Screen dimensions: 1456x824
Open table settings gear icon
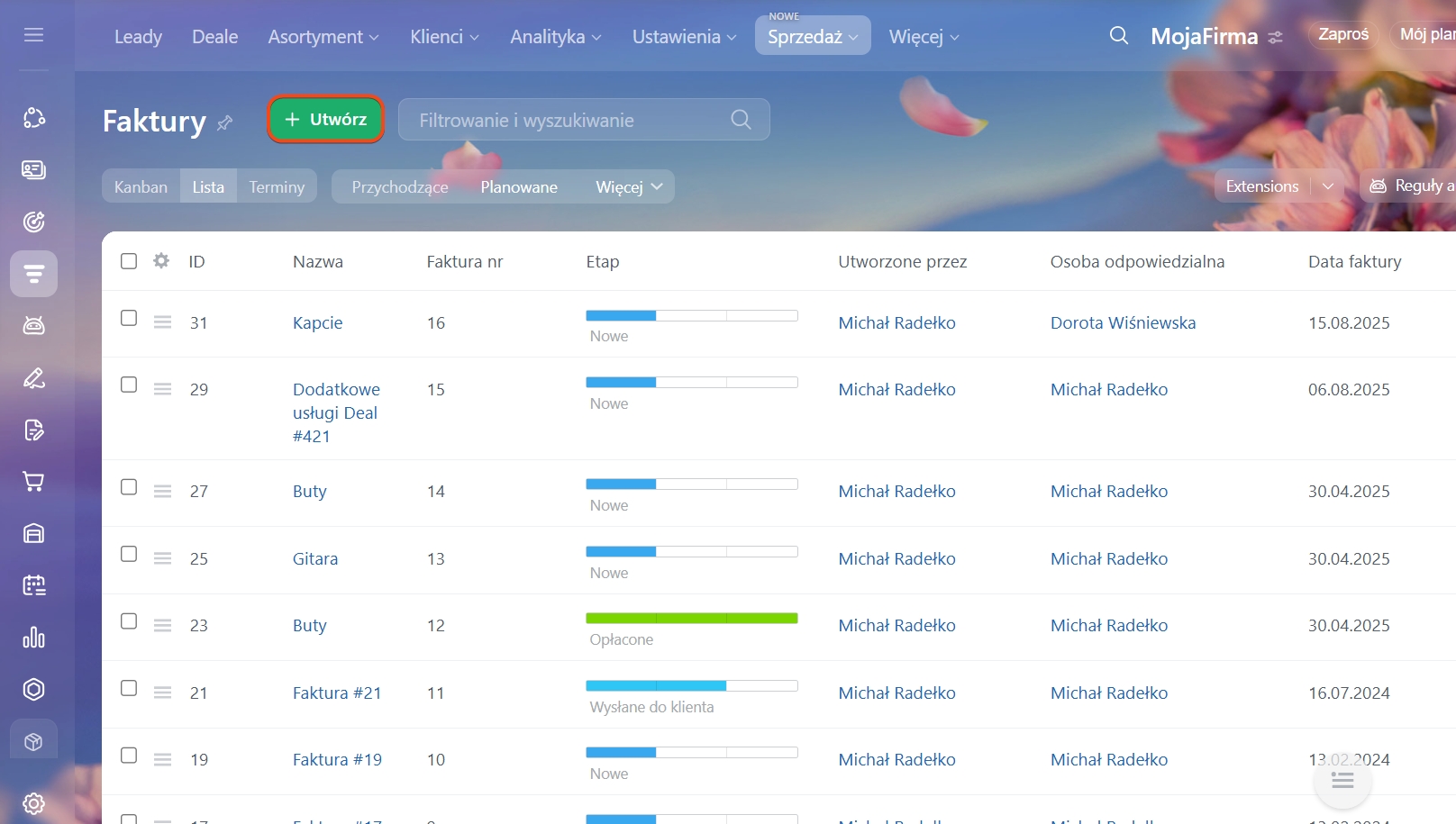(x=161, y=261)
